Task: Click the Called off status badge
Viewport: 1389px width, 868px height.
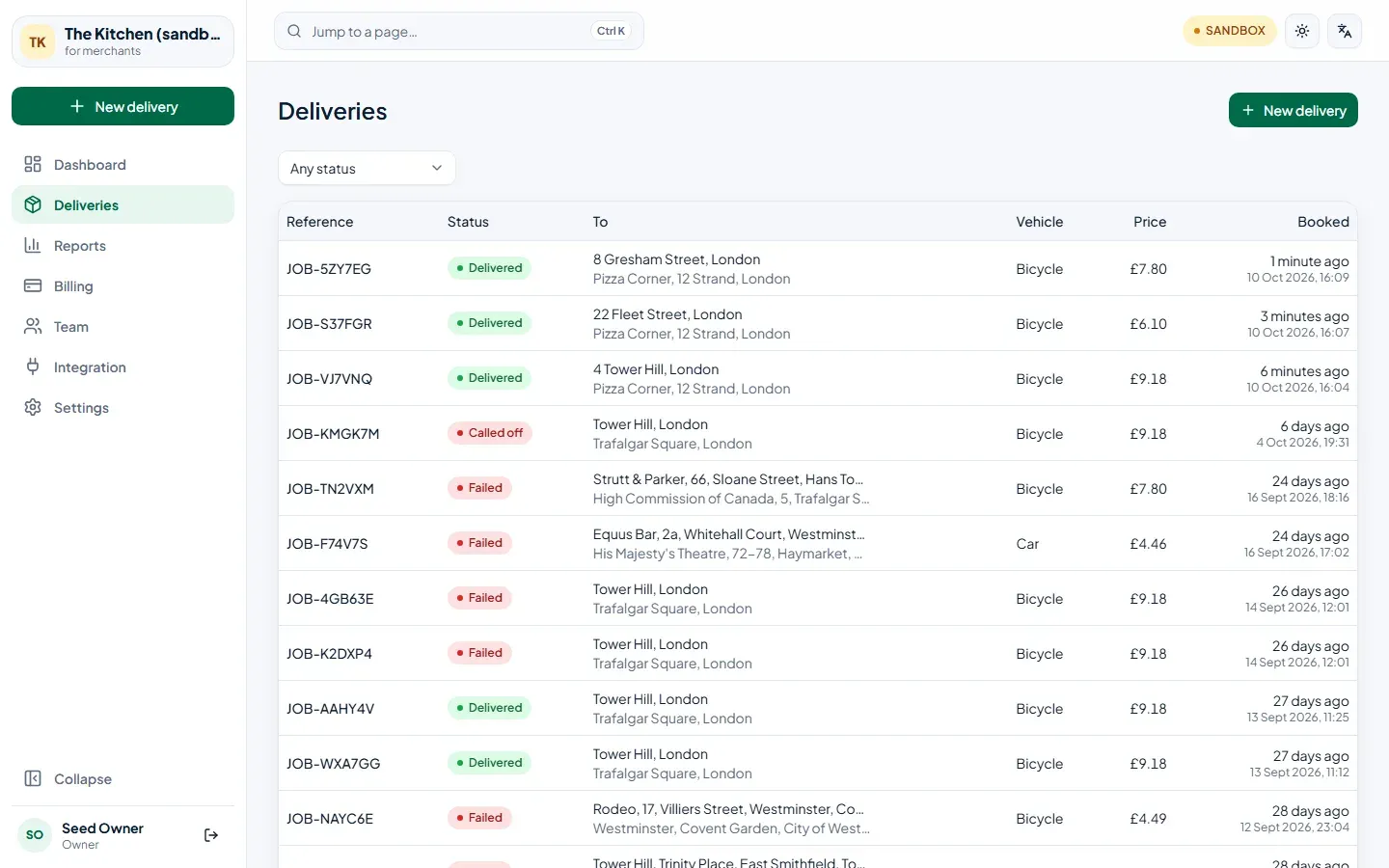Action: click(x=489, y=433)
